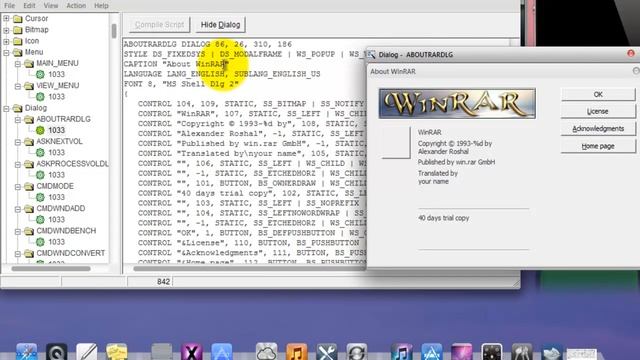Expand the Icon tree node
Image resolution: width=640 pixels, height=360 pixels.
[6, 41]
